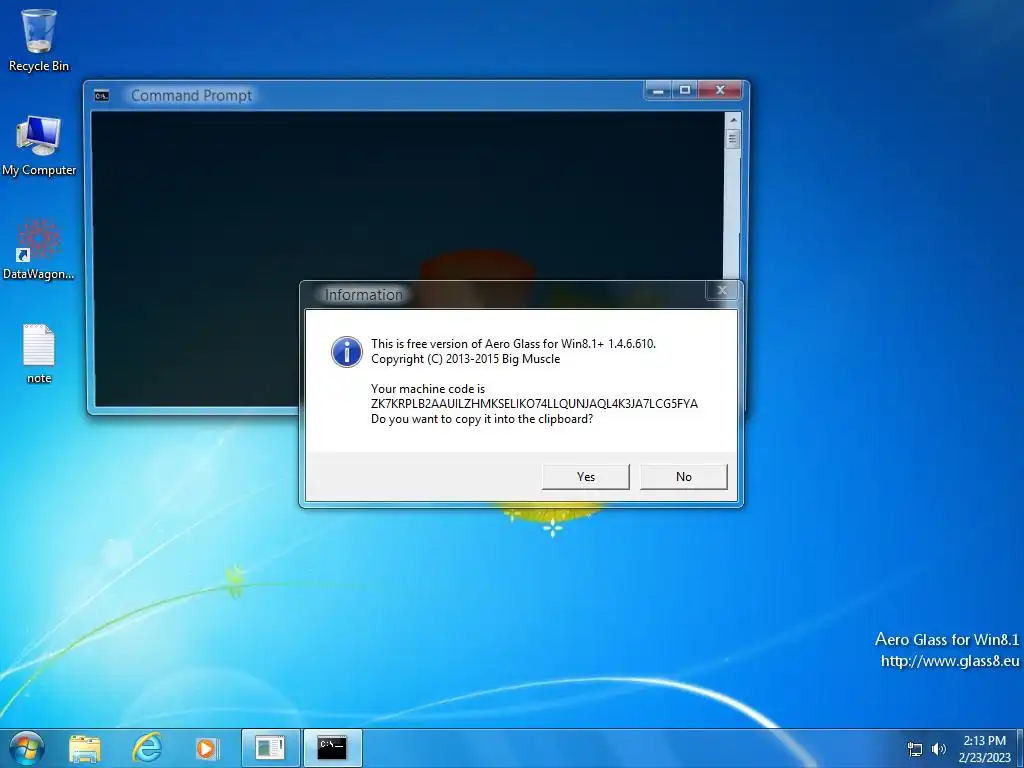Click the blue information icon in dialog
Viewport: 1024px width, 768px height.
point(347,352)
